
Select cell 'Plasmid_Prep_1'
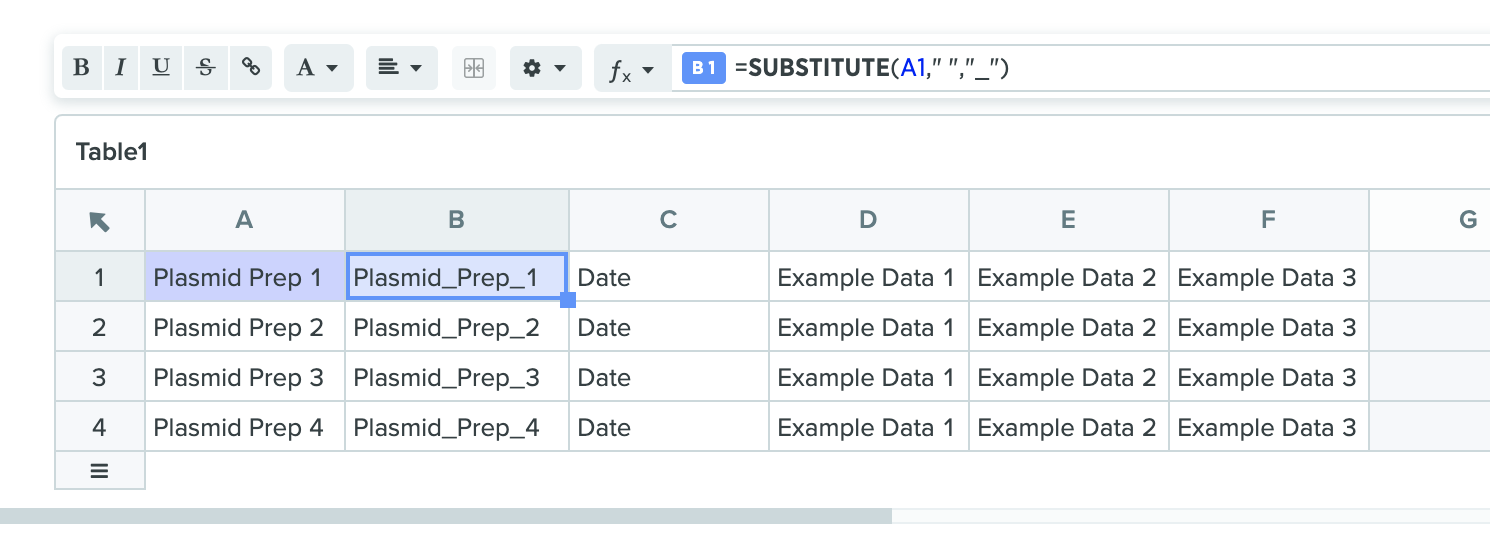coord(457,277)
